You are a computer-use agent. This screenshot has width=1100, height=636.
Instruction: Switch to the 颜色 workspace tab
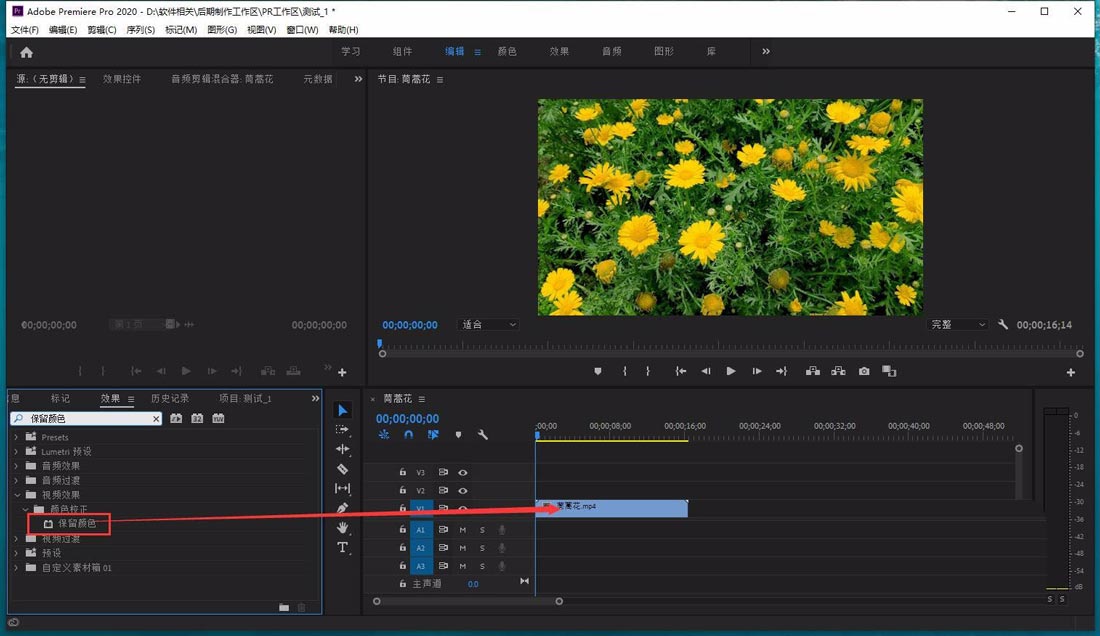[507, 52]
